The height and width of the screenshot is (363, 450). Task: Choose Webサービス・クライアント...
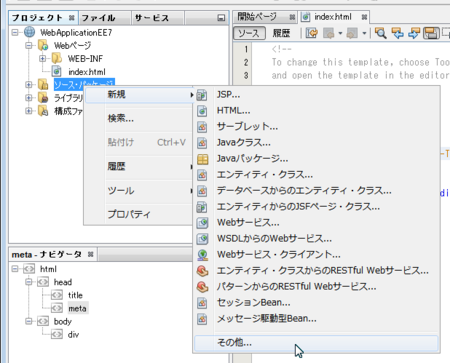coord(316,255)
